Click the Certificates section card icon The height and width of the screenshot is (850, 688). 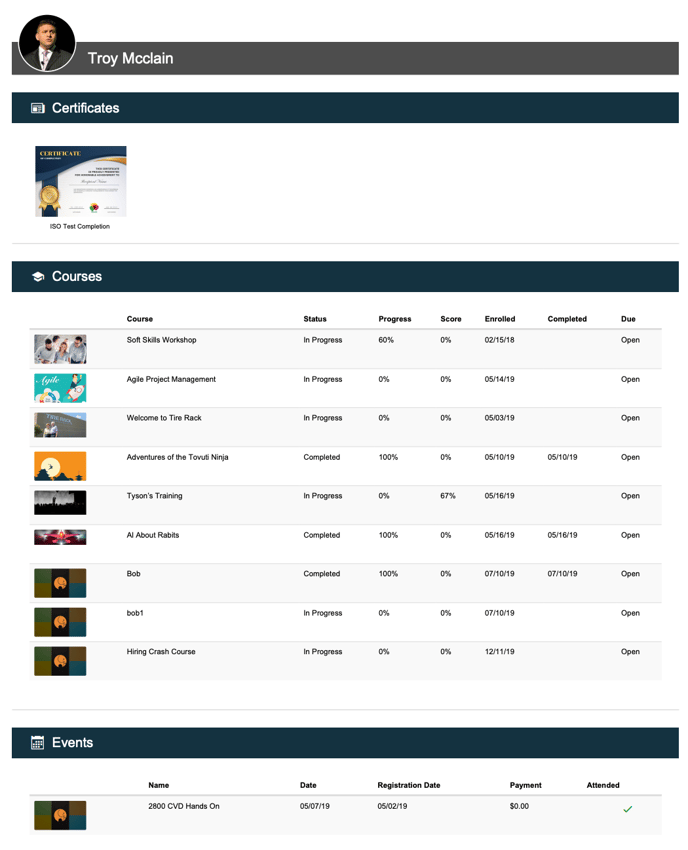(38, 108)
